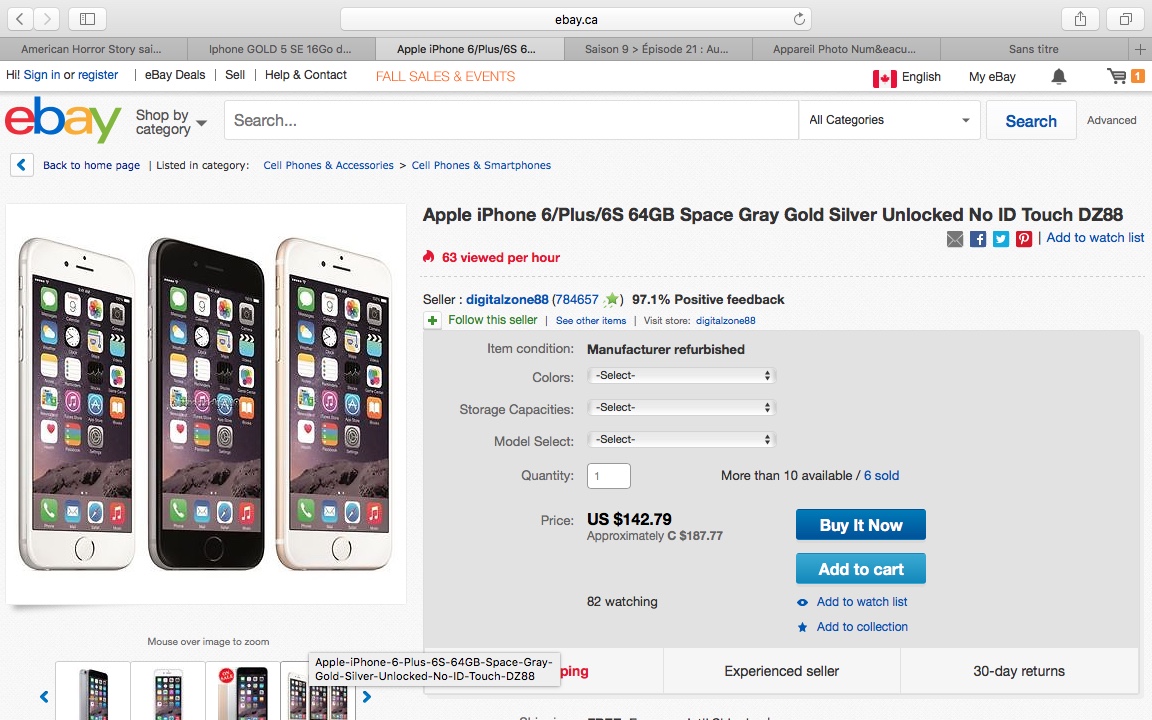
Task: Select the first product thumbnail image
Action: (x=93, y=691)
